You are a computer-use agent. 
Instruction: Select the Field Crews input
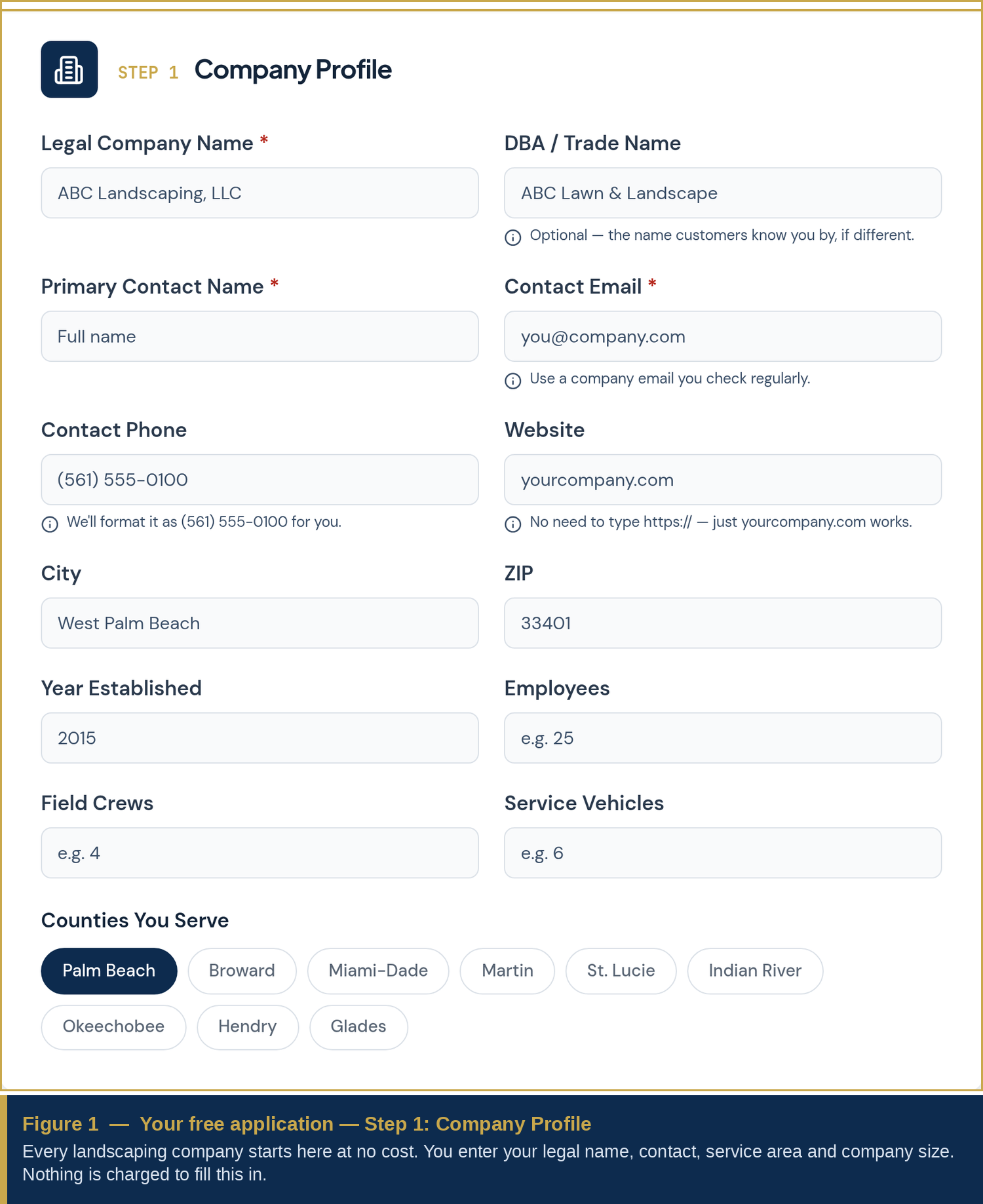click(x=260, y=853)
